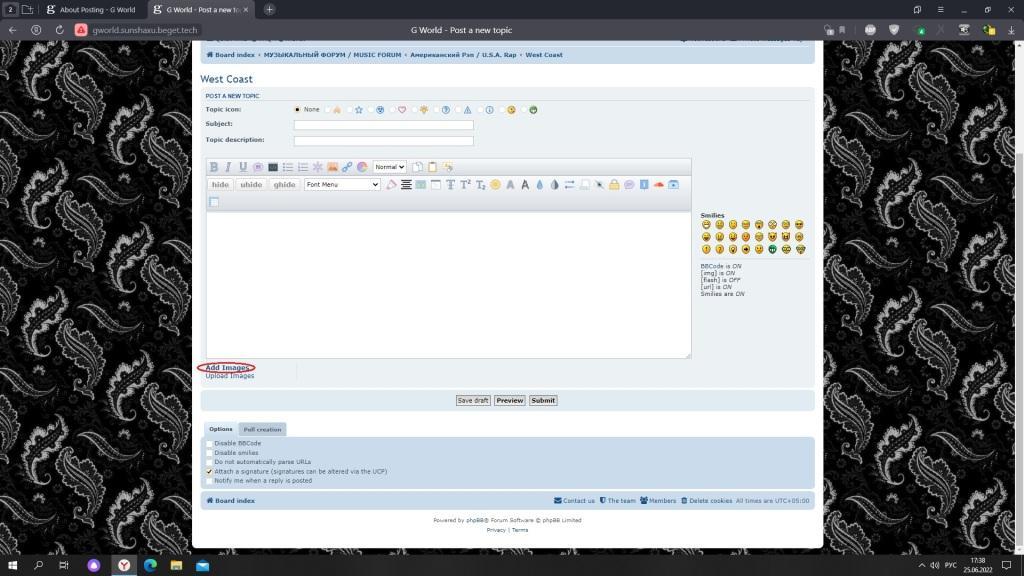
Task: Click the Preview button
Action: click(x=509, y=400)
